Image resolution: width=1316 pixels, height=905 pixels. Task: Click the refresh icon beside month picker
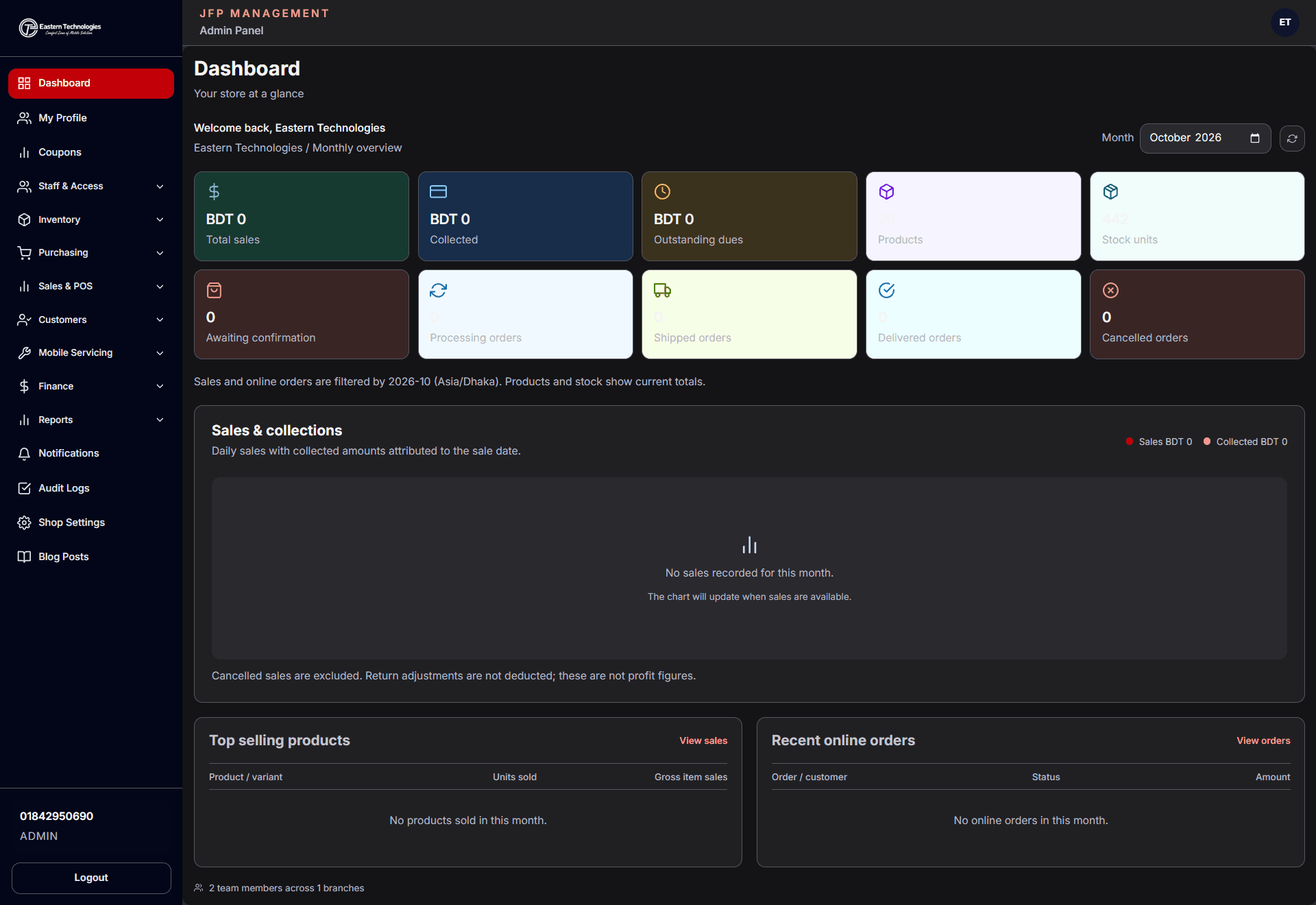point(1292,138)
